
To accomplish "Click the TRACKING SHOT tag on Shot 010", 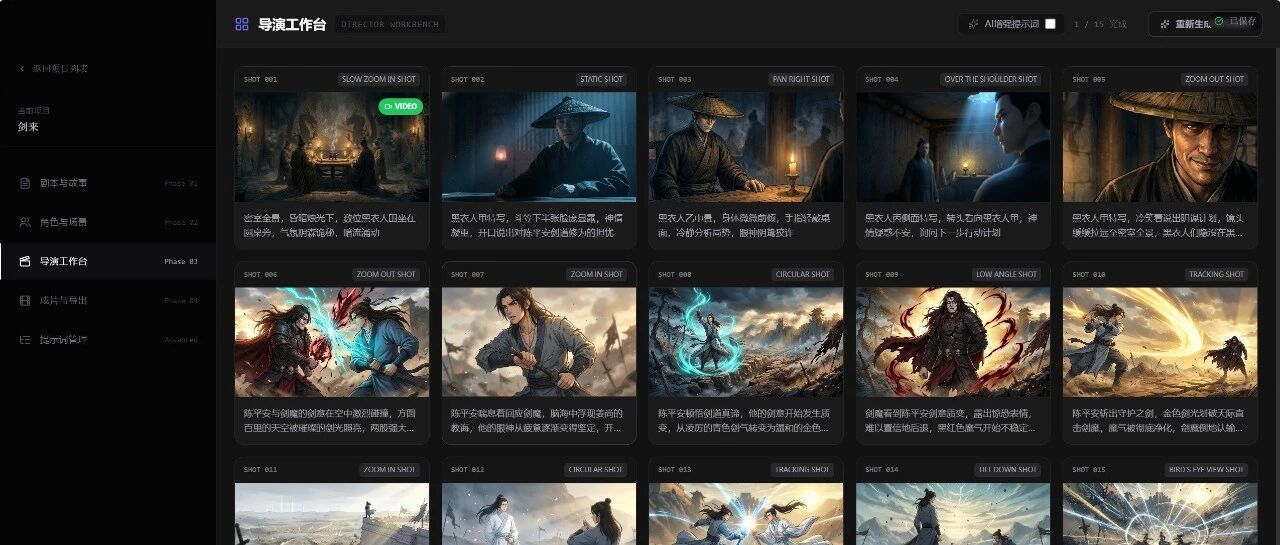I will [1216, 274].
